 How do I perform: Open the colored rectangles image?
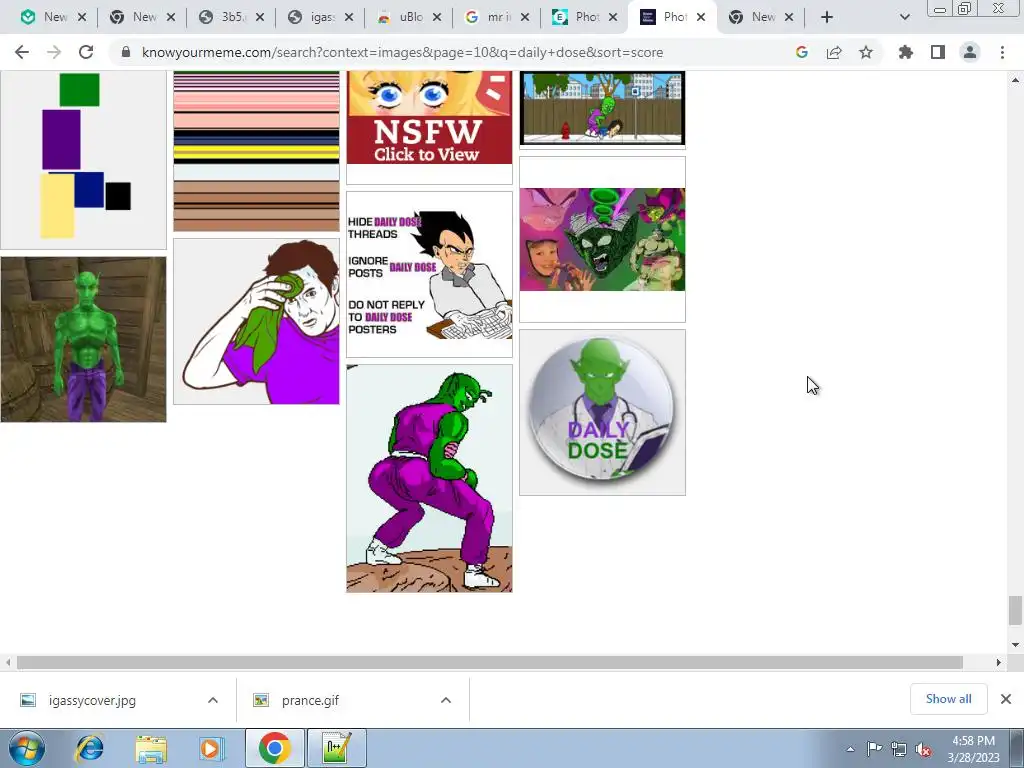tap(84, 160)
